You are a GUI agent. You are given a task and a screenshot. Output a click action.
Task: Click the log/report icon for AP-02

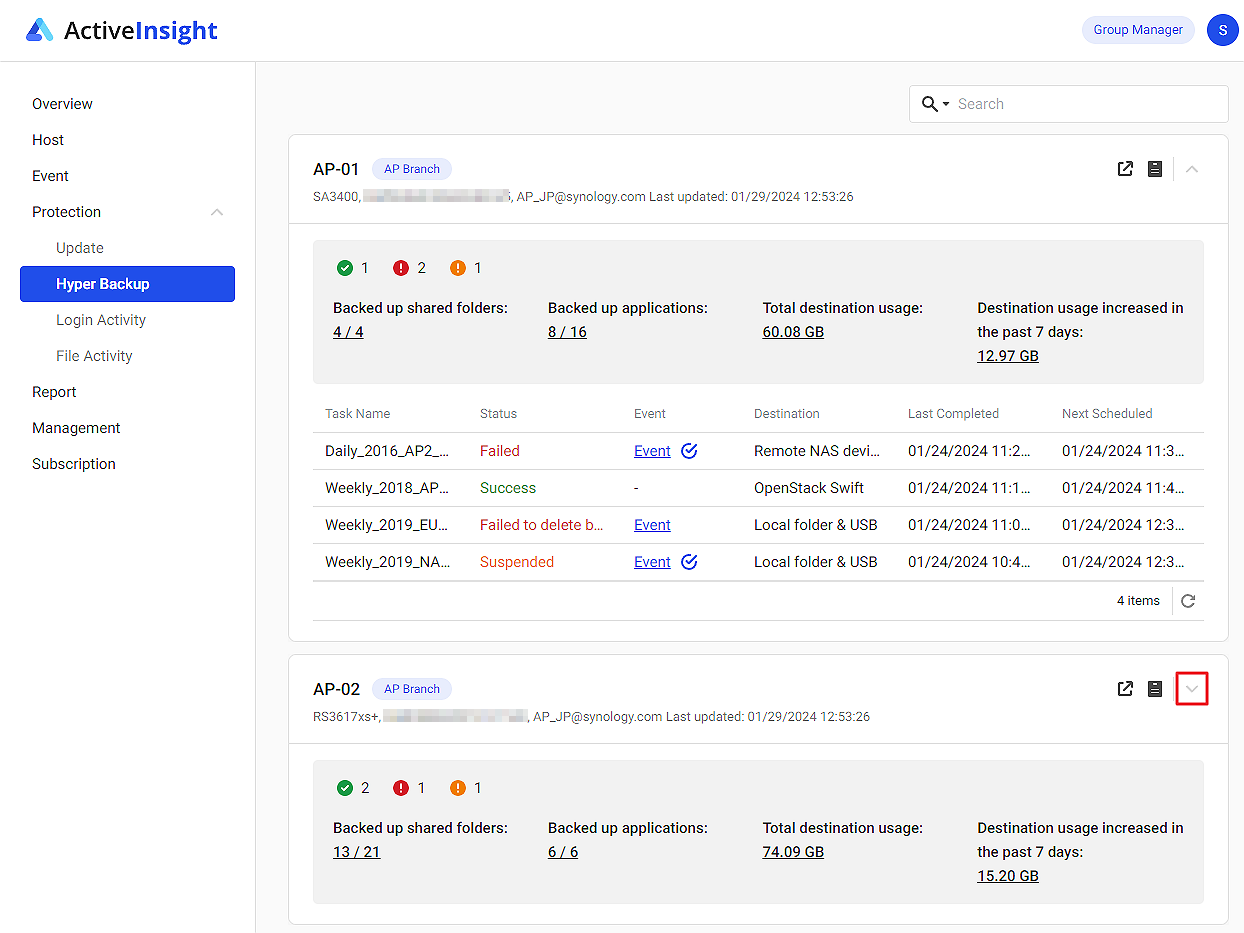pyautogui.click(x=1155, y=689)
